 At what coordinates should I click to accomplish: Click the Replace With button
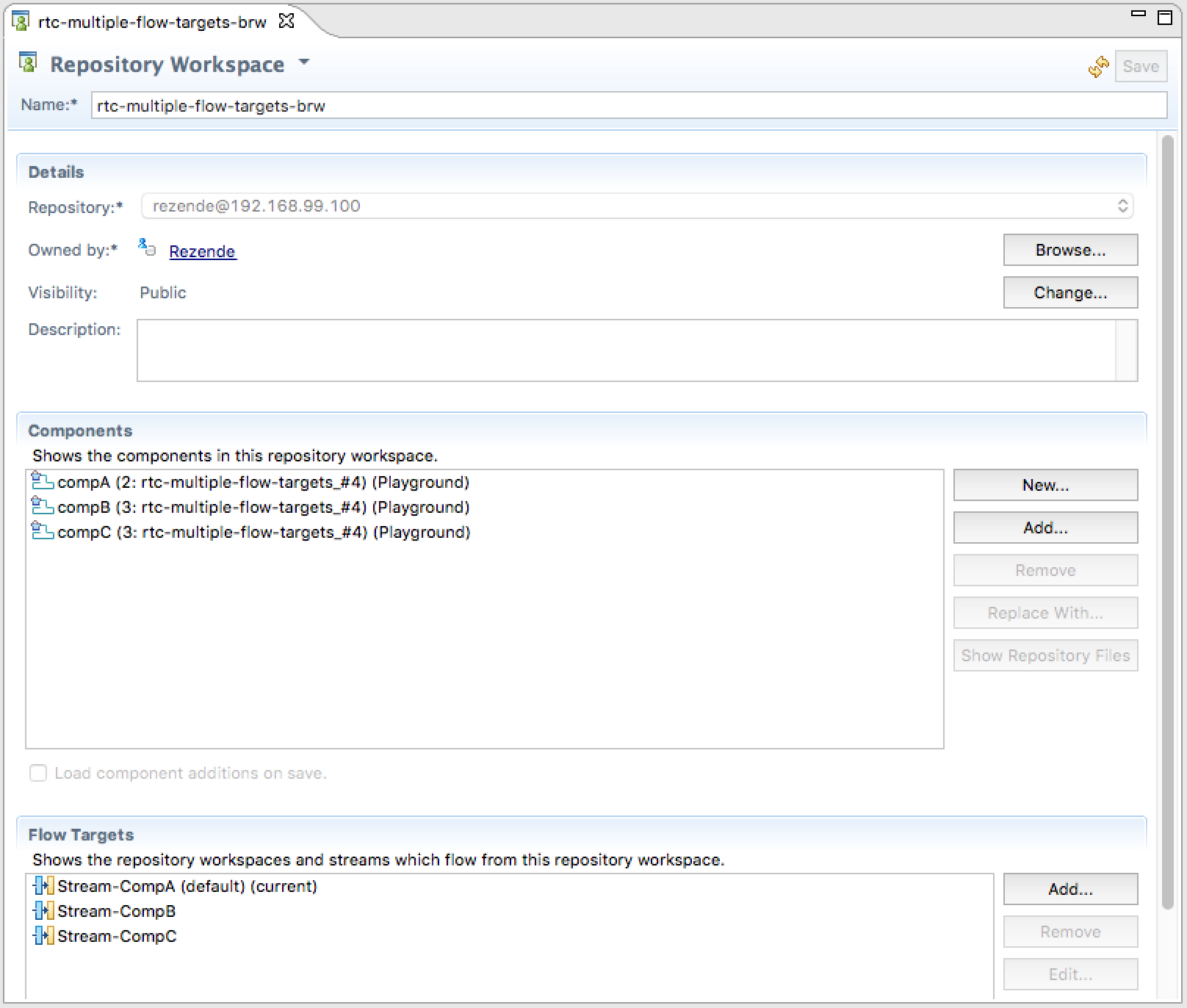pyautogui.click(x=1045, y=613)
